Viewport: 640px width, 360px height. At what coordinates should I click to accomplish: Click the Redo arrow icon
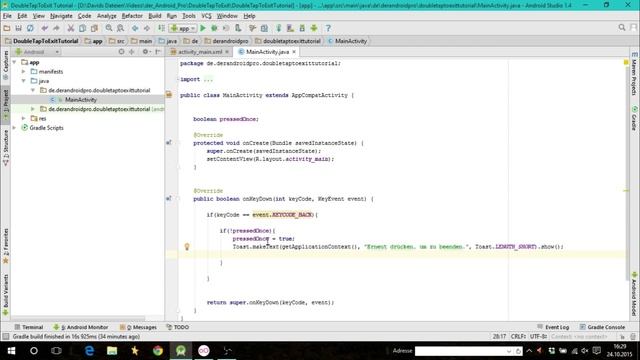(56, 28)
